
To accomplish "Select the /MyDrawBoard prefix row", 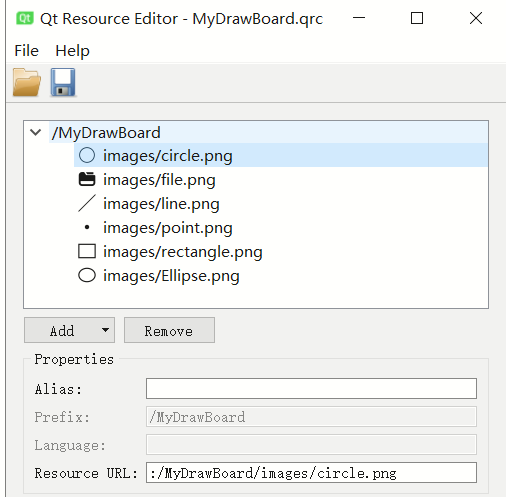I will coord(269,133).
